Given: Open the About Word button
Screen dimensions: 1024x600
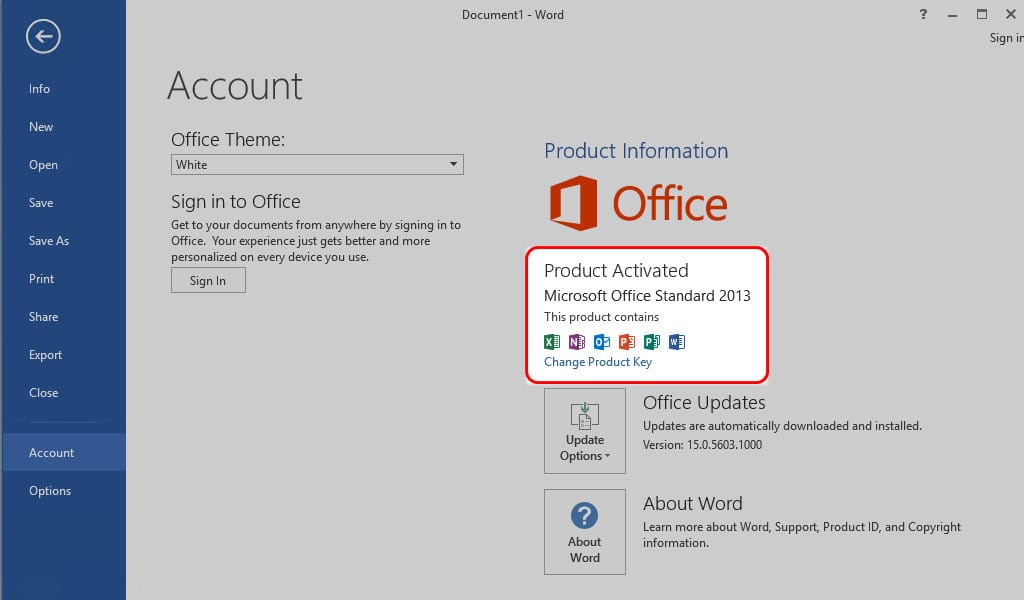Looking at the screenshot, I should coord(584,532).
